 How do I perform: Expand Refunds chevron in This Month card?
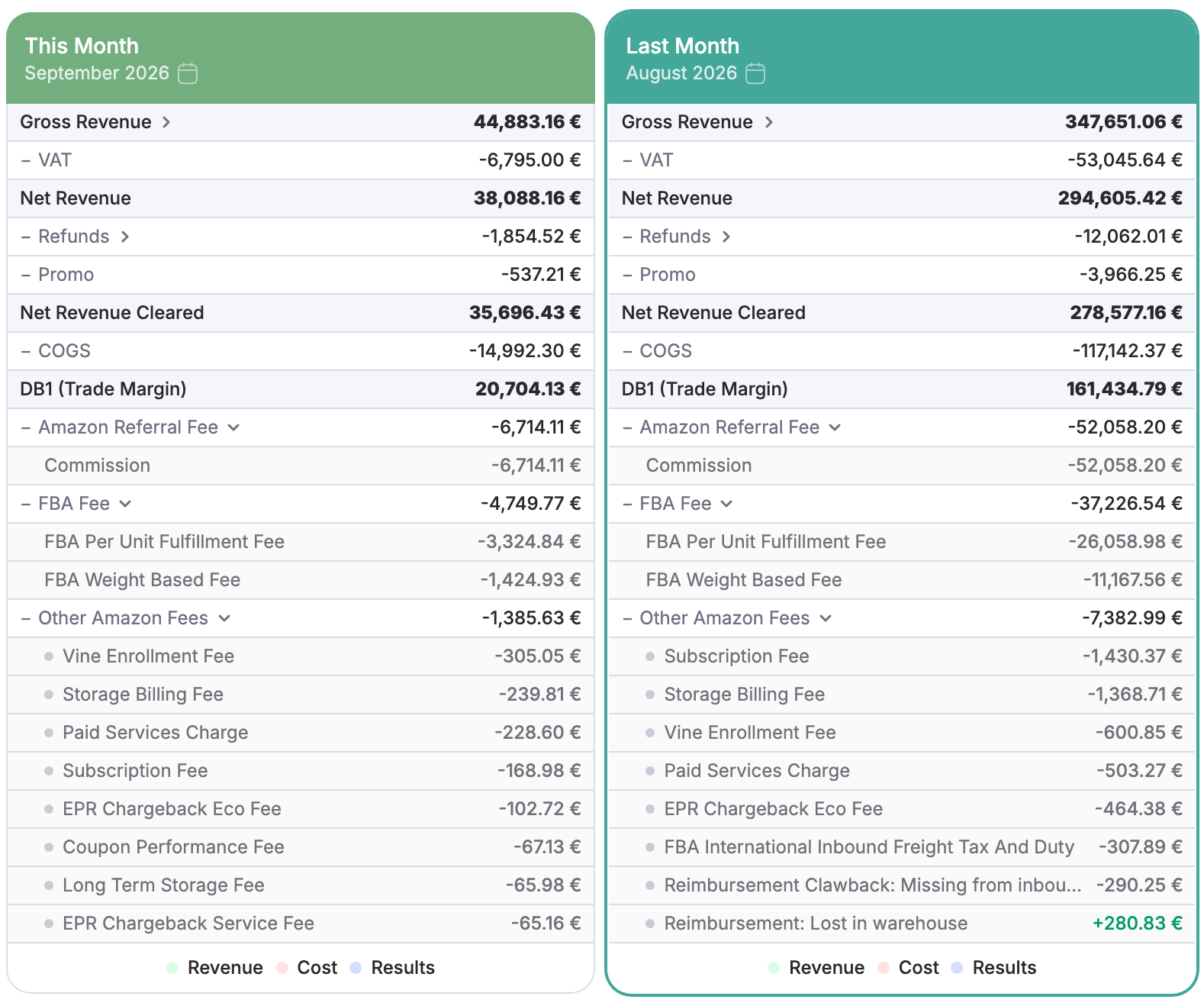click(125, 237)
